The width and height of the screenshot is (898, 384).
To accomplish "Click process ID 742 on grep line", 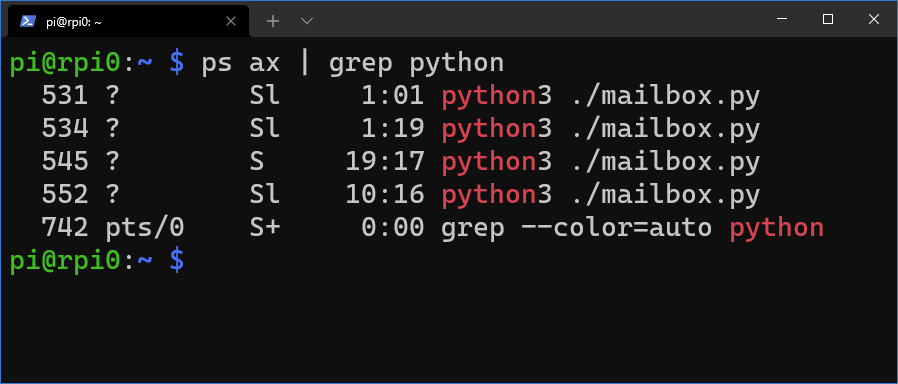I will (x=65, y=228).
